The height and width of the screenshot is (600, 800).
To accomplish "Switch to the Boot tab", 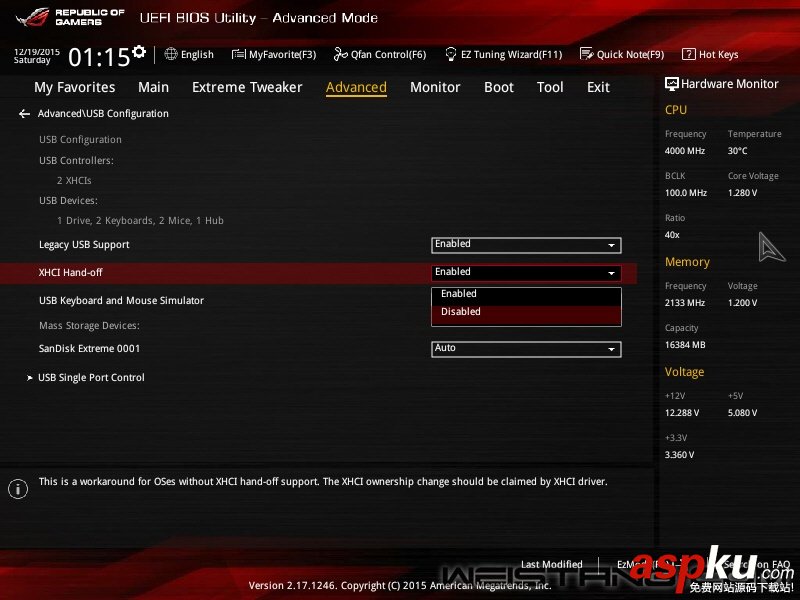I will tap(498, 87).
